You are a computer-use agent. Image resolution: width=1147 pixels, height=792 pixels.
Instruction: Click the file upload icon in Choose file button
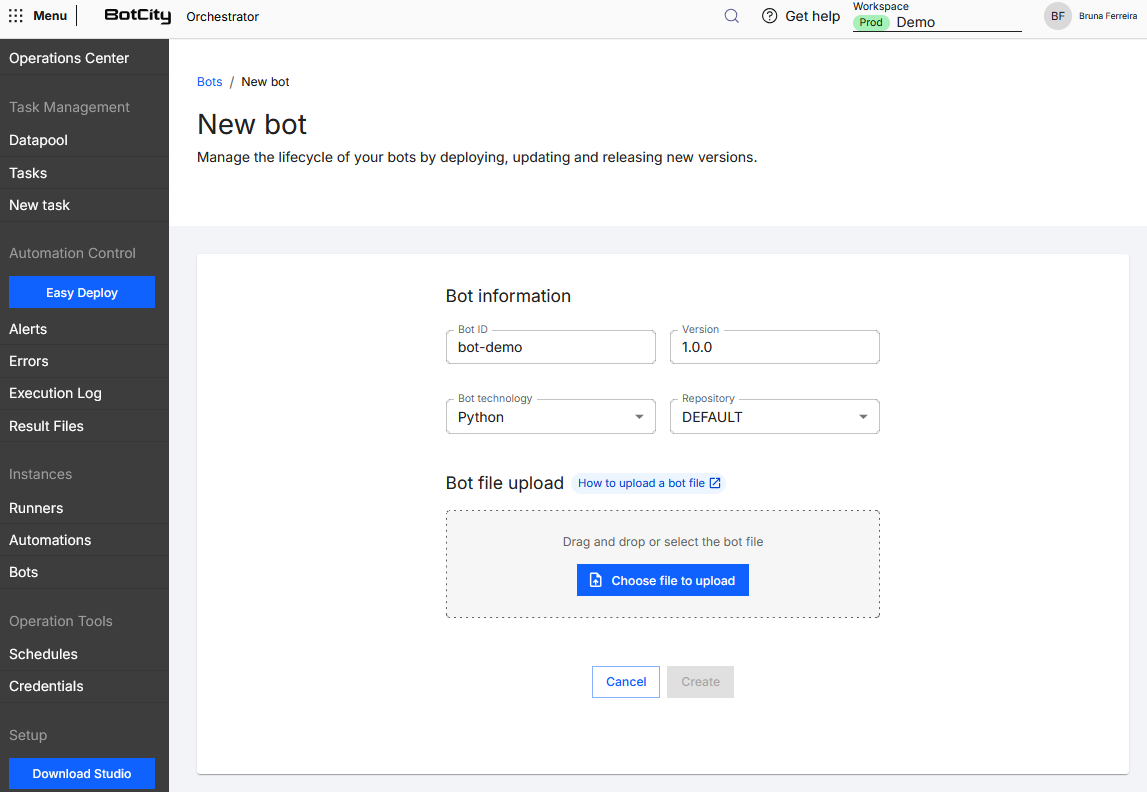point(595,580)
